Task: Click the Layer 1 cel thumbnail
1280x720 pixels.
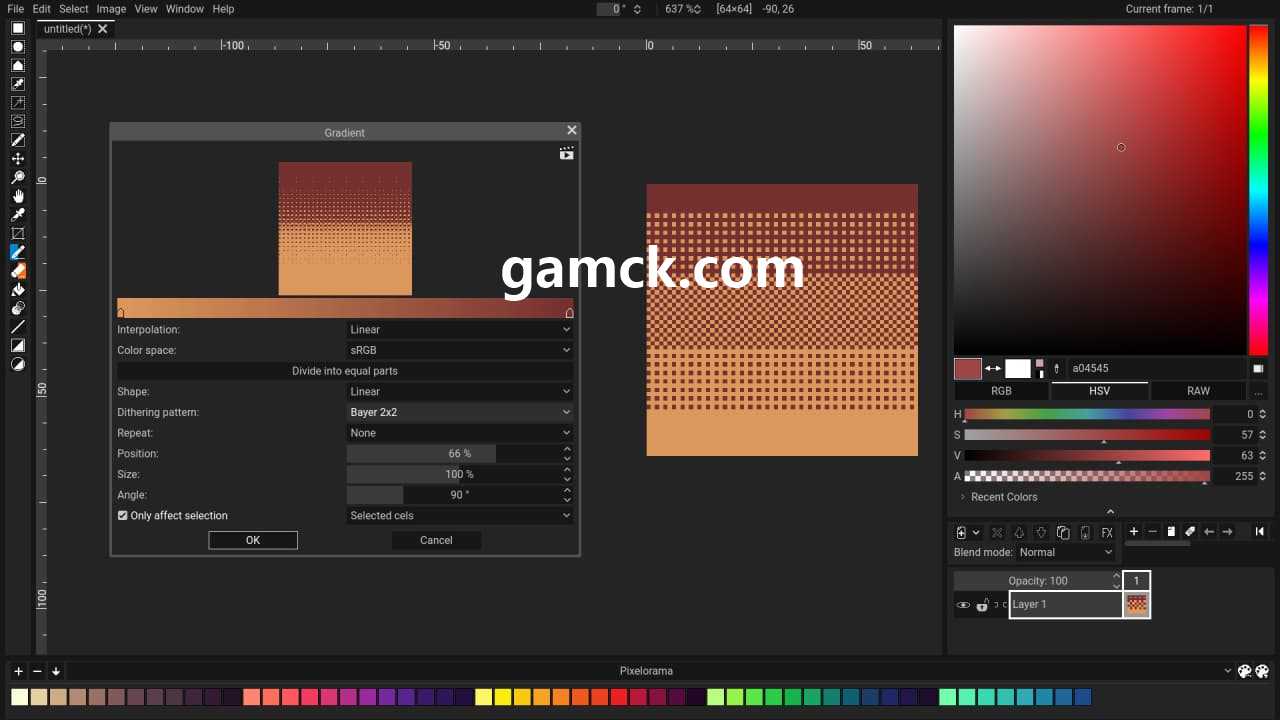Action: (1137, 604)
